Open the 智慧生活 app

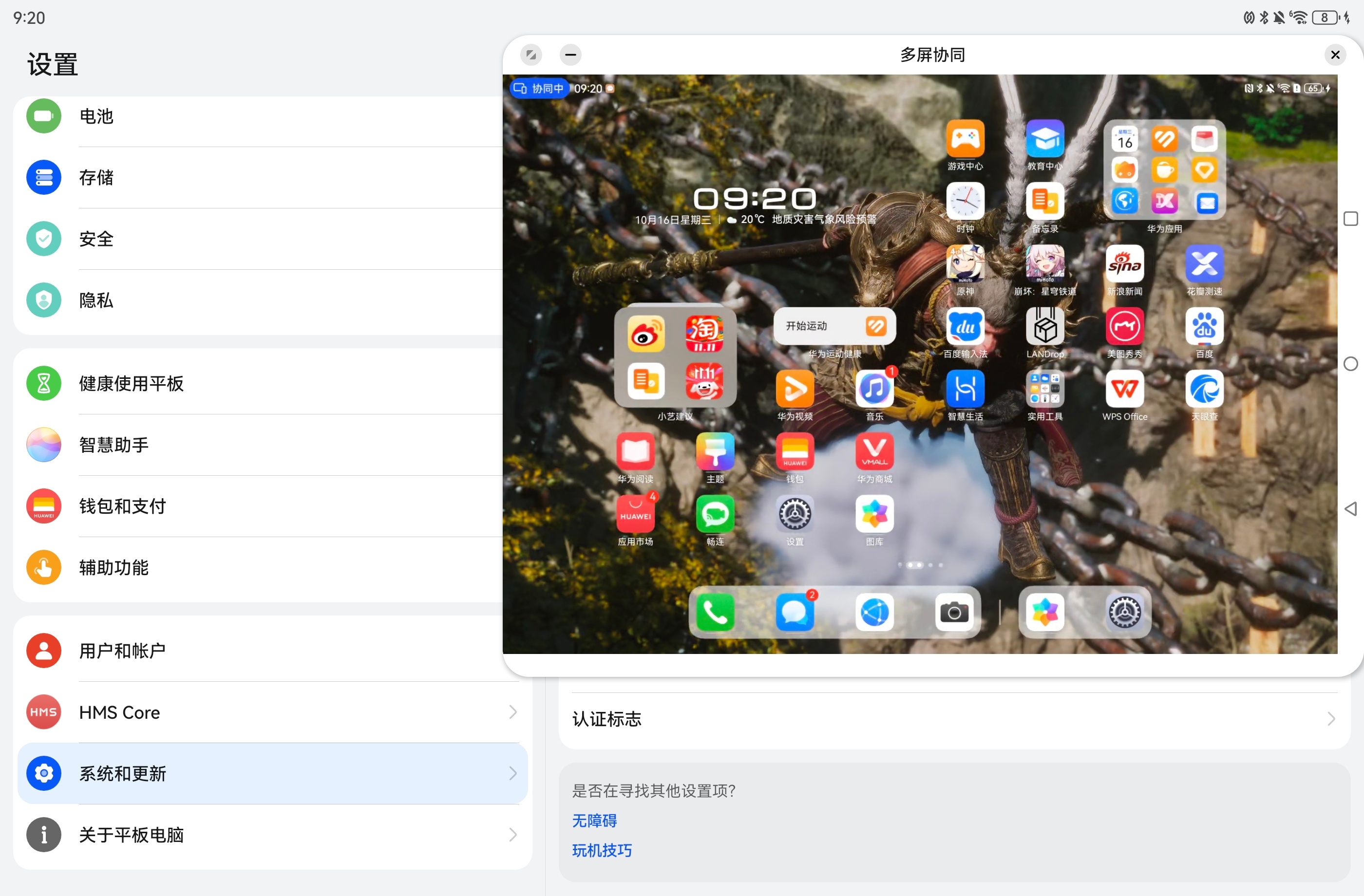tap(965, 389)
